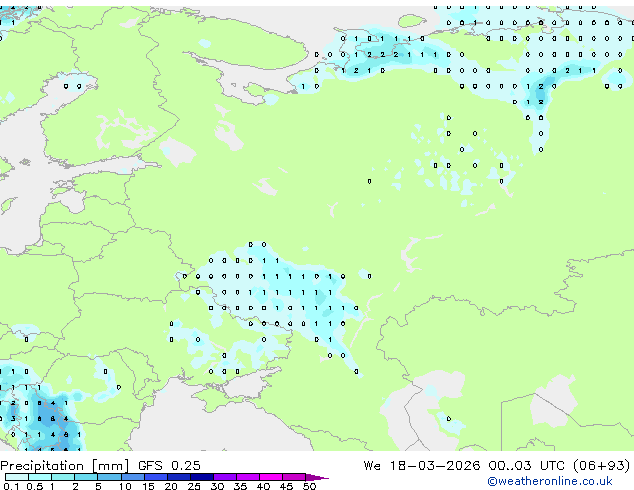Select the legend swatch between 5 and 10
This screenshot has height=490, width=634.
[x=109, y=477]
